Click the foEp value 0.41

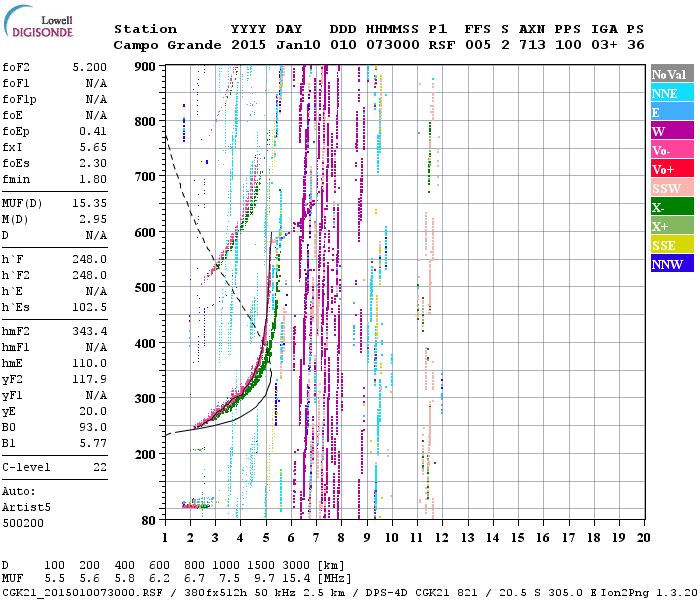93,131
